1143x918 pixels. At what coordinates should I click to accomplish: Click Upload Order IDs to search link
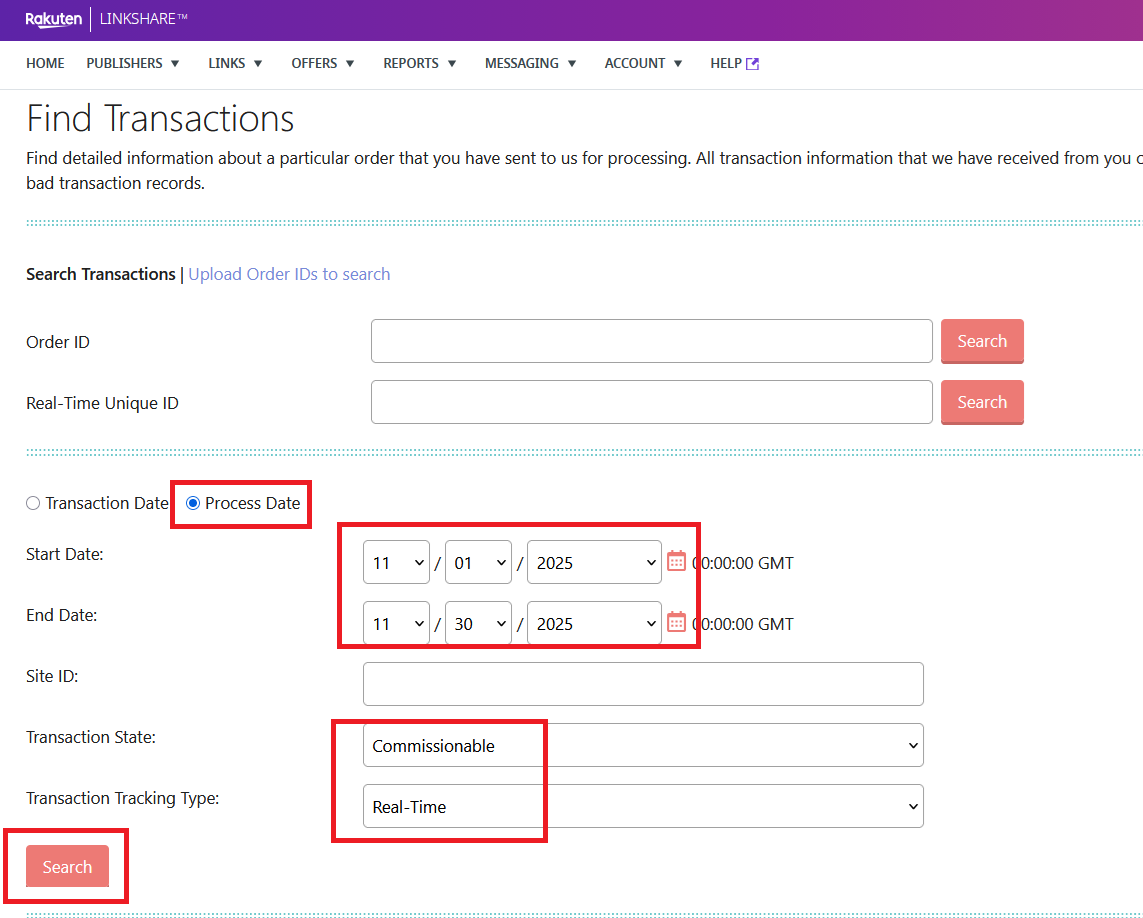pos(289,274)
